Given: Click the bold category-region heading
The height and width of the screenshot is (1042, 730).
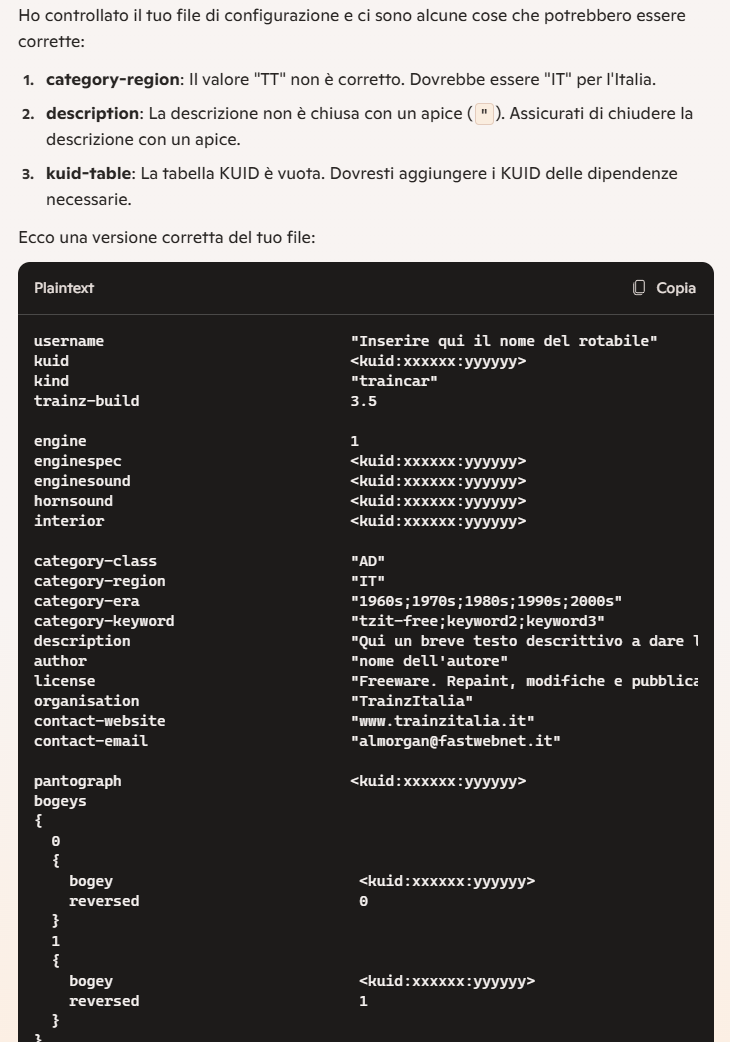Looking at the screenshot, I should tap(113, 80).
